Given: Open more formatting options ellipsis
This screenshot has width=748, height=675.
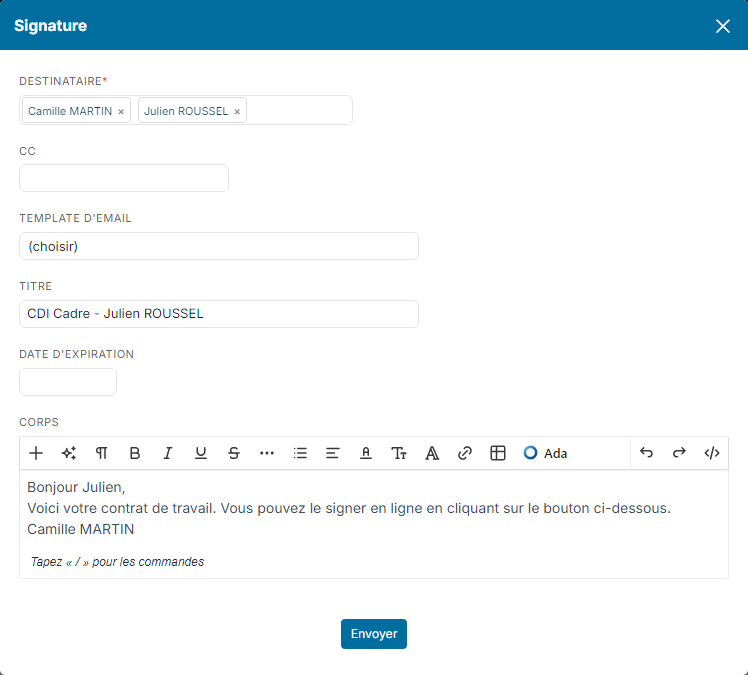Looking at the screenshot, I should click(x=267, y=453).
